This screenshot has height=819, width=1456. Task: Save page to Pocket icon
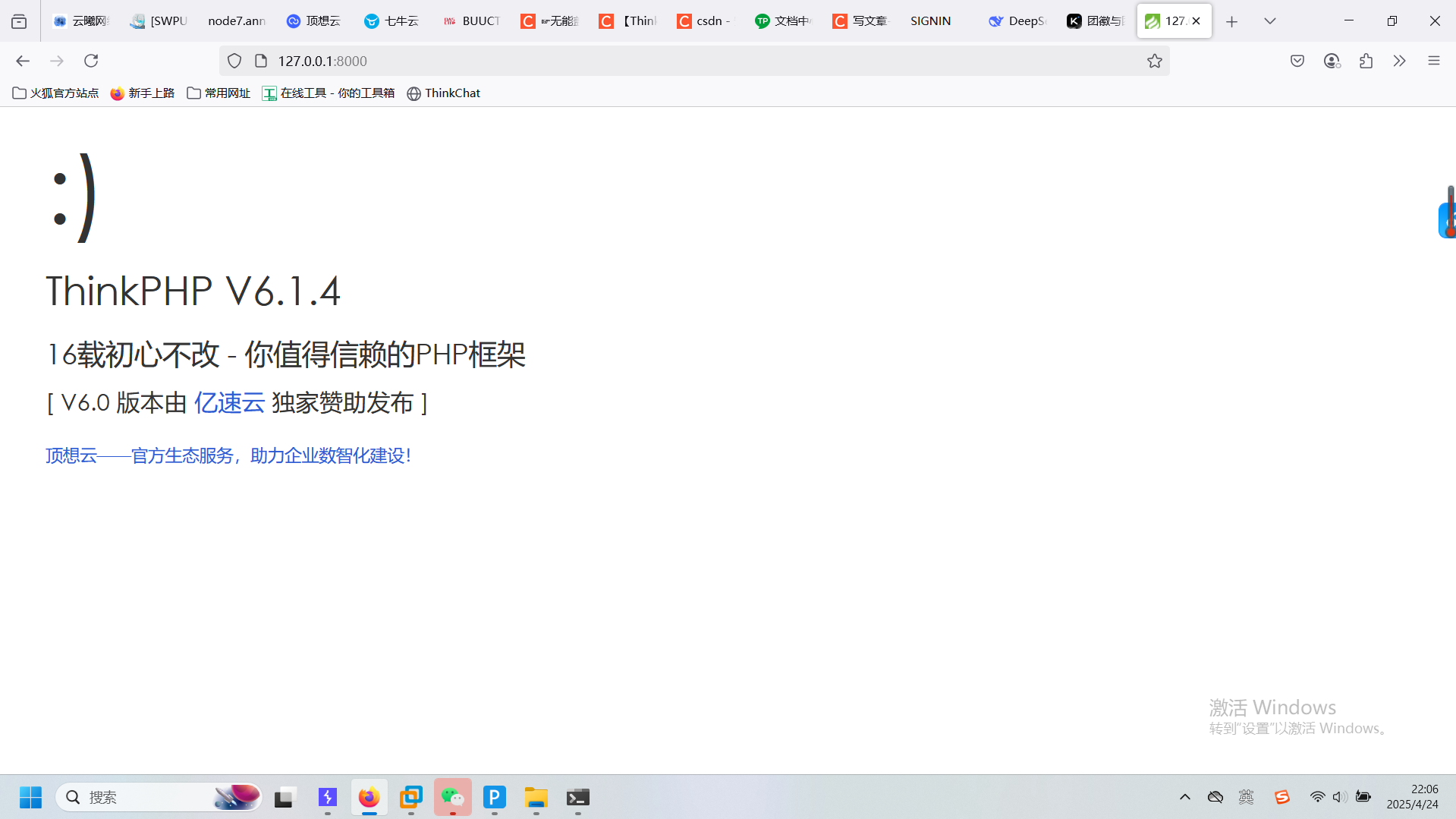(x=1297, y=61)
